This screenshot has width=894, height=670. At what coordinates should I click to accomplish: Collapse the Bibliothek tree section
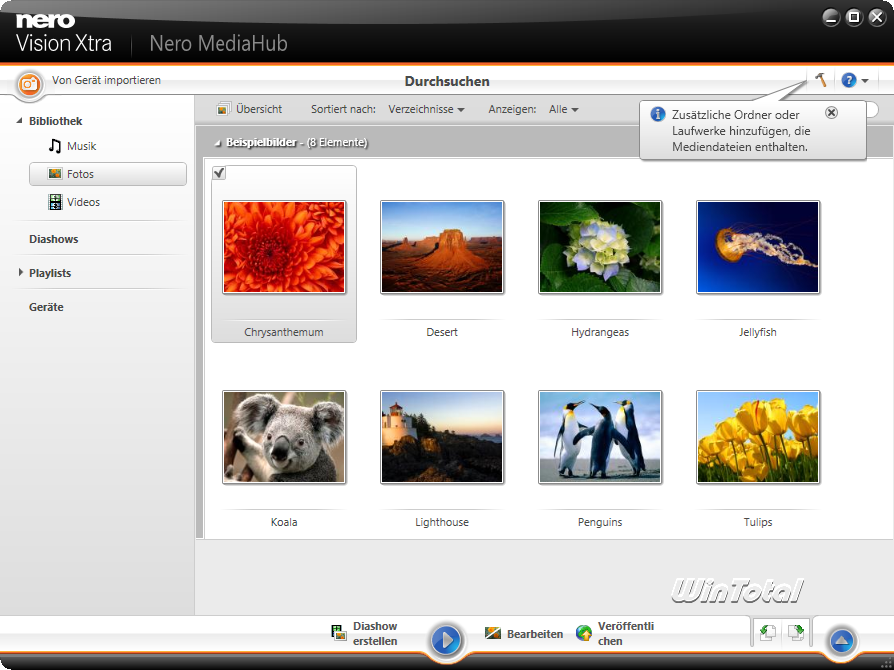19,121
